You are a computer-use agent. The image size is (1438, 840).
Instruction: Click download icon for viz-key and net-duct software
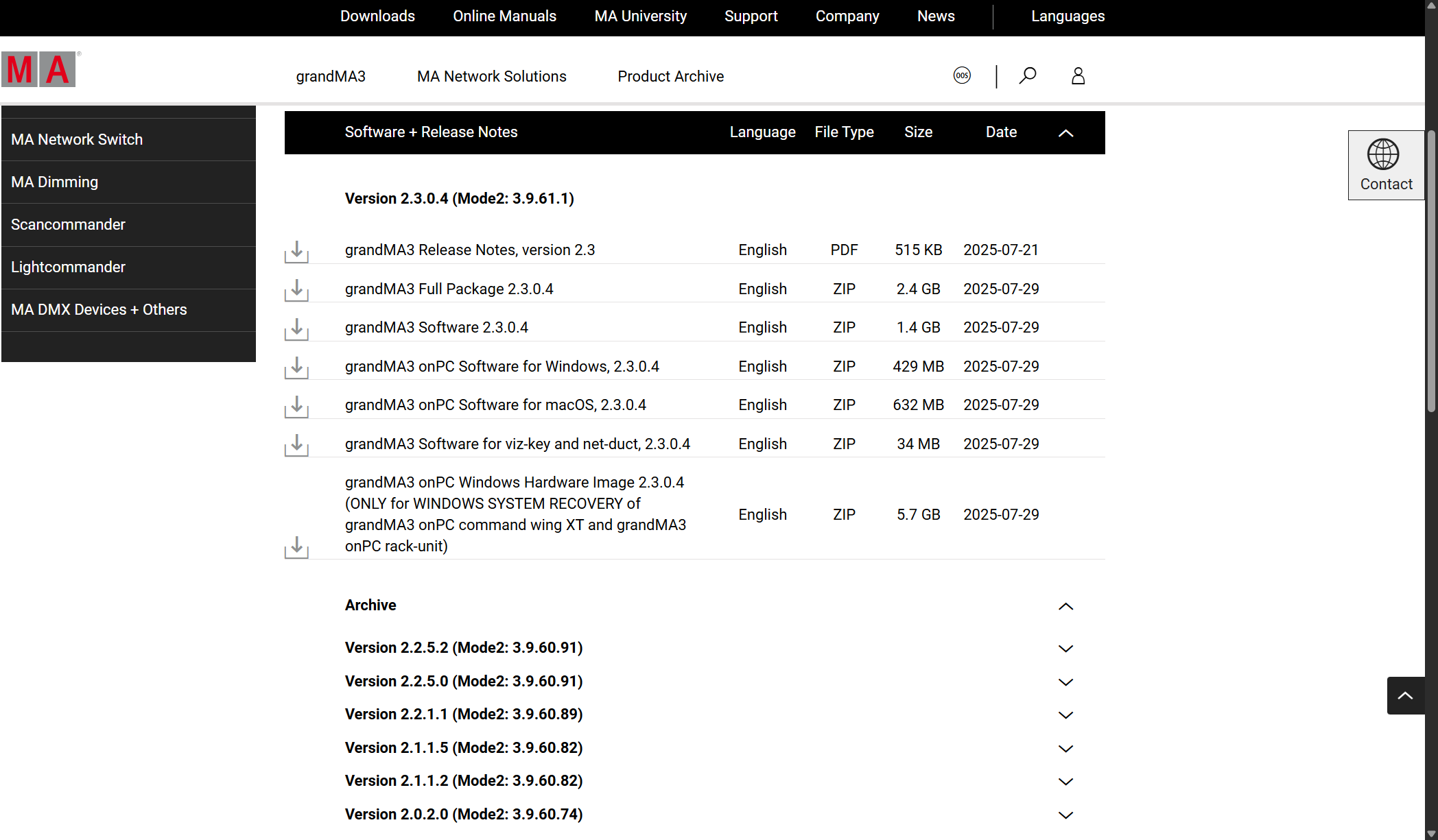(x=296, y=444)
